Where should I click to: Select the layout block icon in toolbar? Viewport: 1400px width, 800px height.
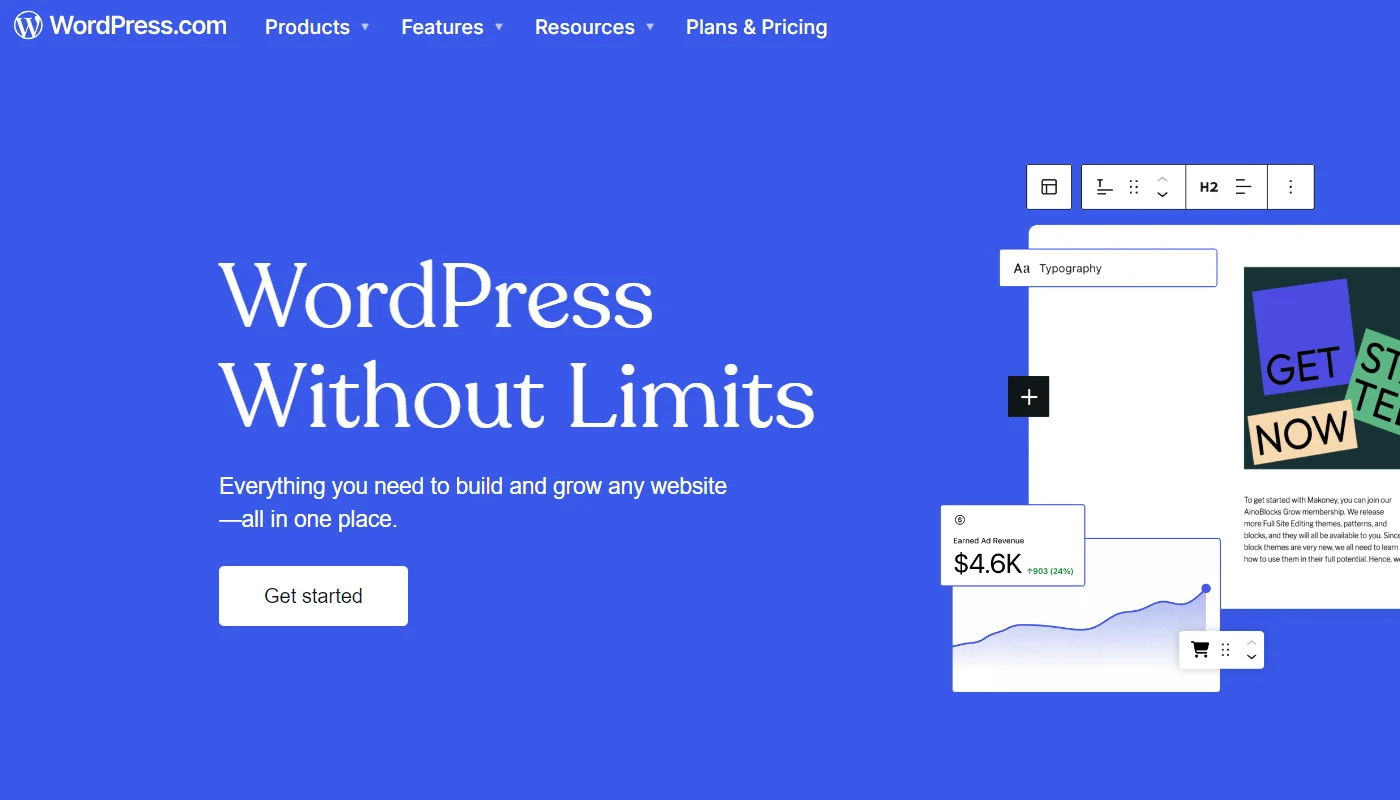(x=1049, y=187)
